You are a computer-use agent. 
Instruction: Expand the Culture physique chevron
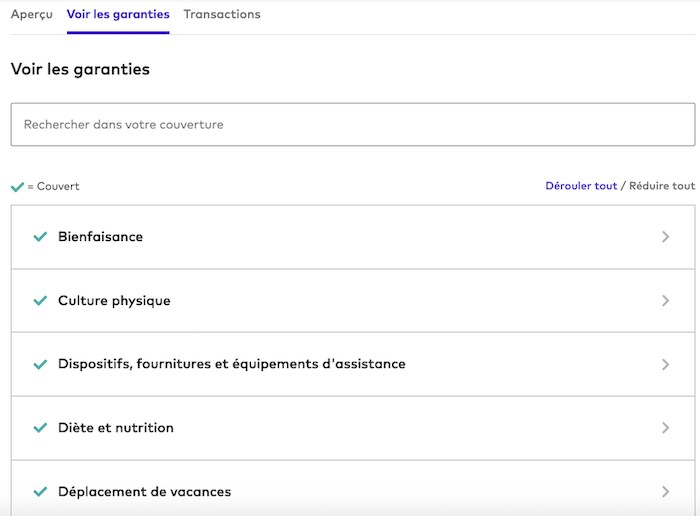pyautogui.click(x=666, y=301)
